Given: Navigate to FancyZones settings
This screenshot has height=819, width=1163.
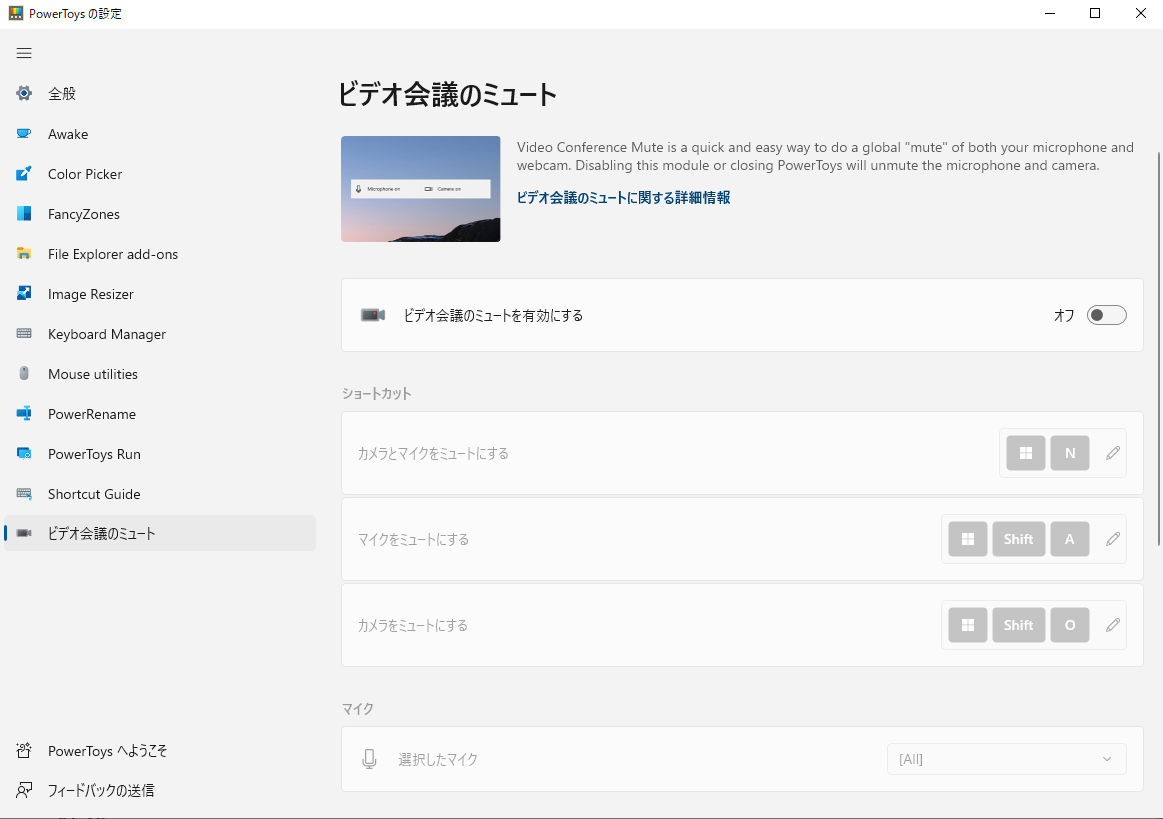Looking at the screenshot, I should pos(159,214).
